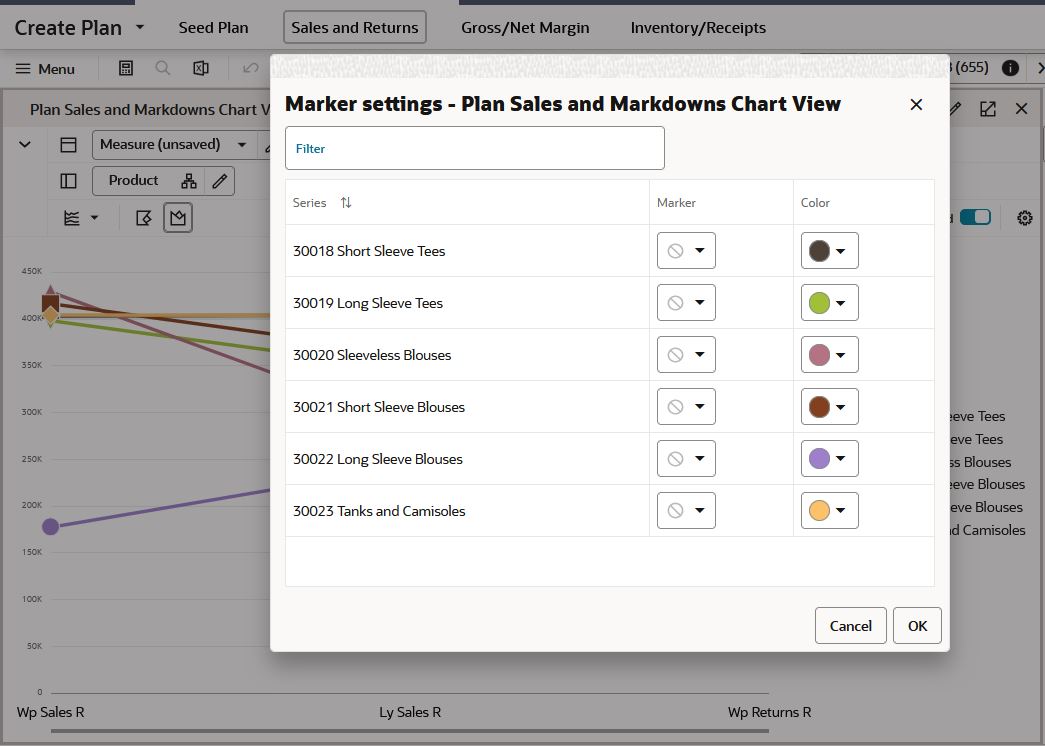This screenshot has height=746, width=1045.
Task: Pick color for 30018 Short Sleeve Tees
Action: click(x=829, y=251)
